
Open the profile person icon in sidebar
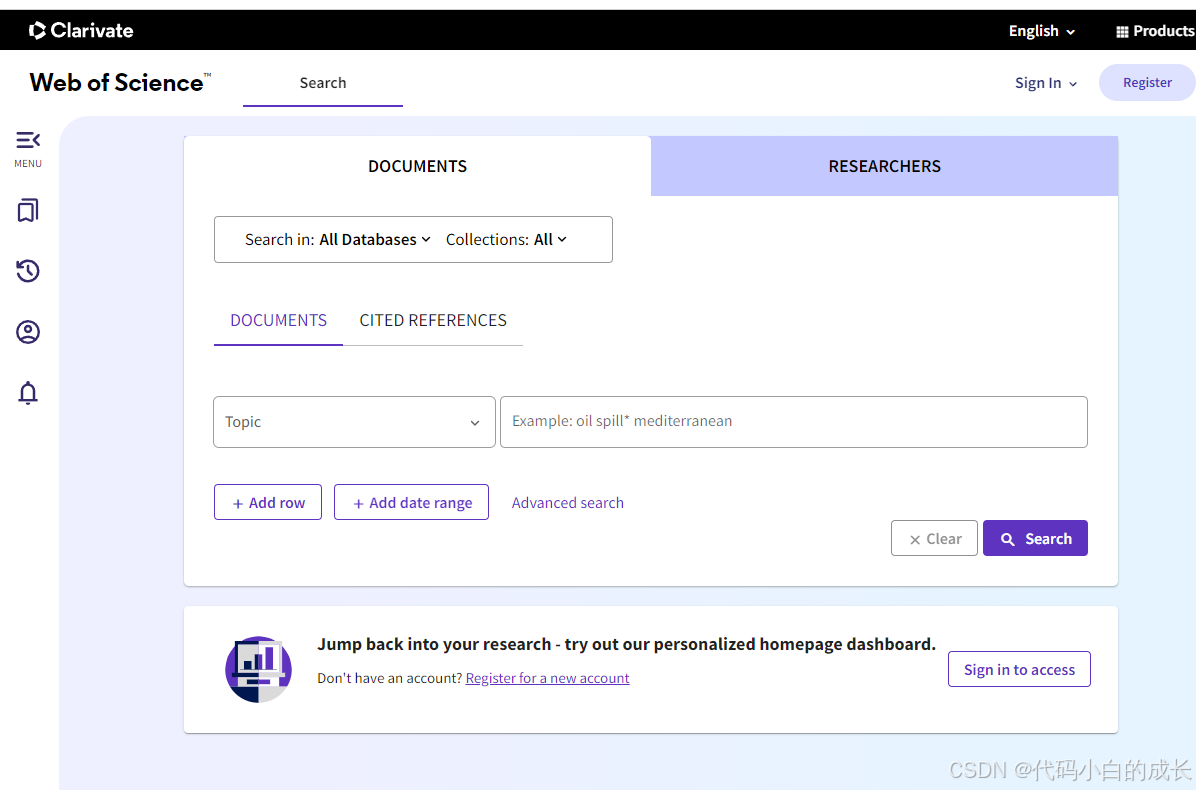click(27, 332)
